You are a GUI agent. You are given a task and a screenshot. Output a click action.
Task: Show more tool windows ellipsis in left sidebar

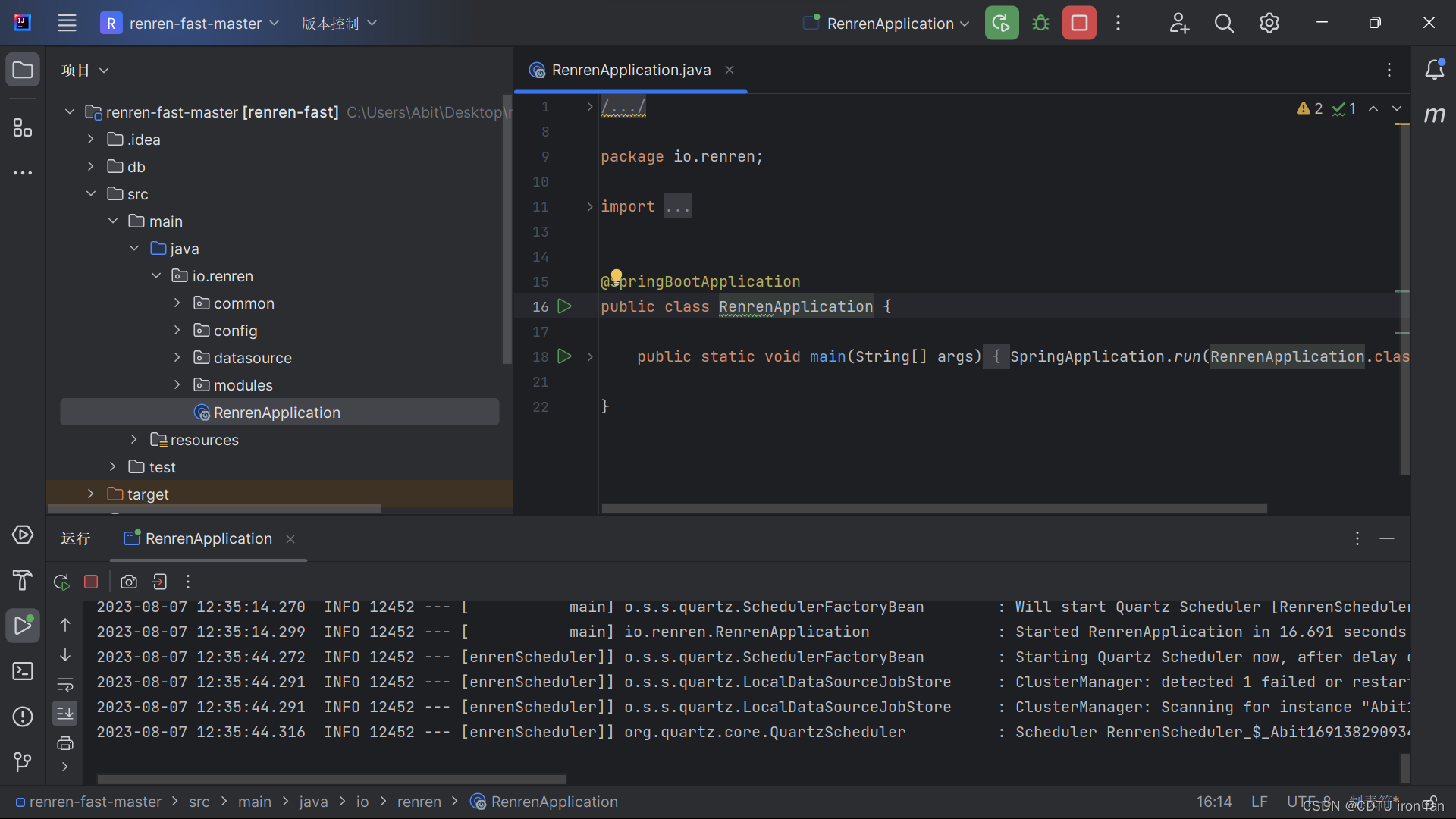point(23,173)
